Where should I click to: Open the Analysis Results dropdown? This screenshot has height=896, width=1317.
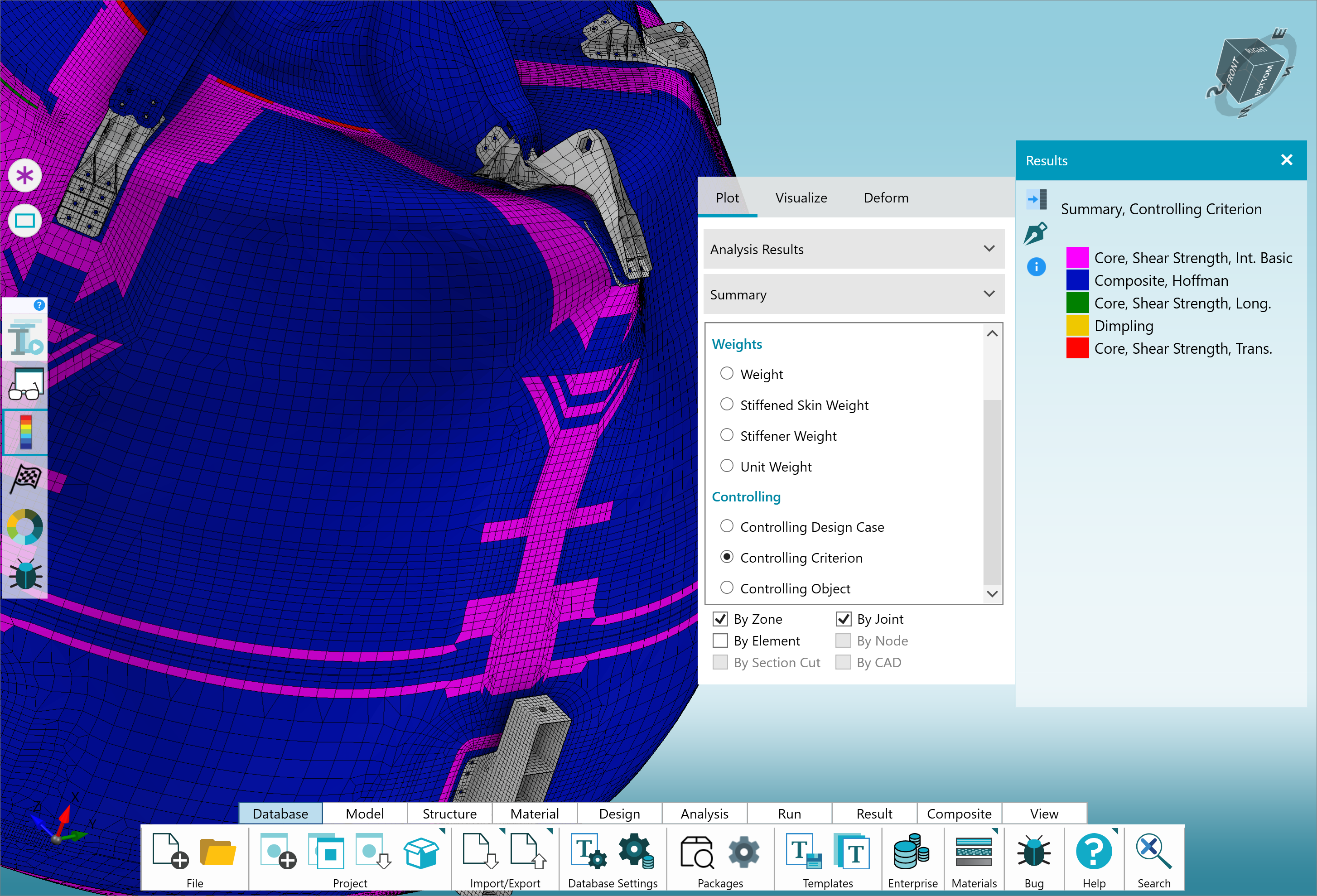(854, 249)
